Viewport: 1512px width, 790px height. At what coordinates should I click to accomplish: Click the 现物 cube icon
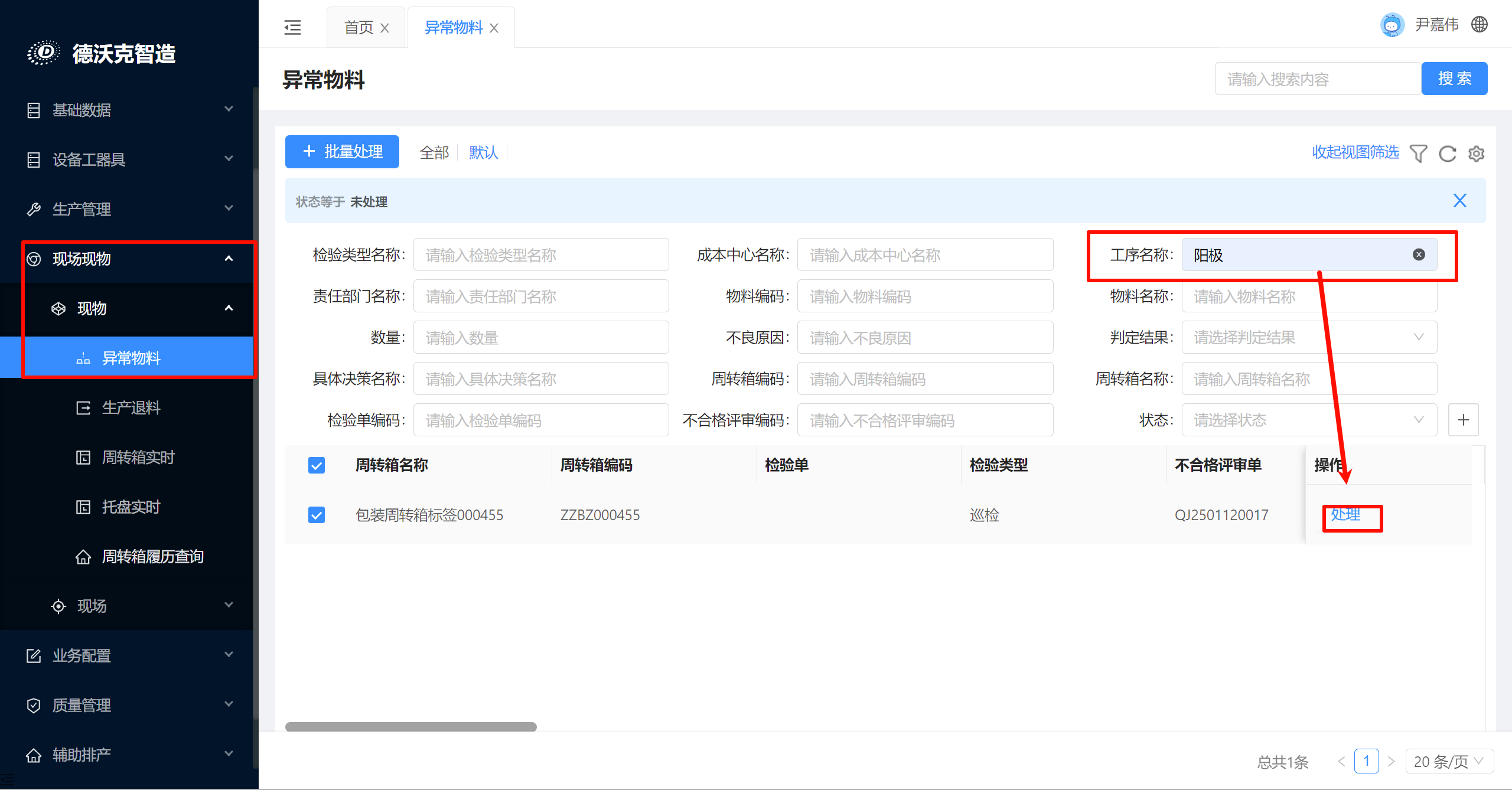[x=58, y=308]
